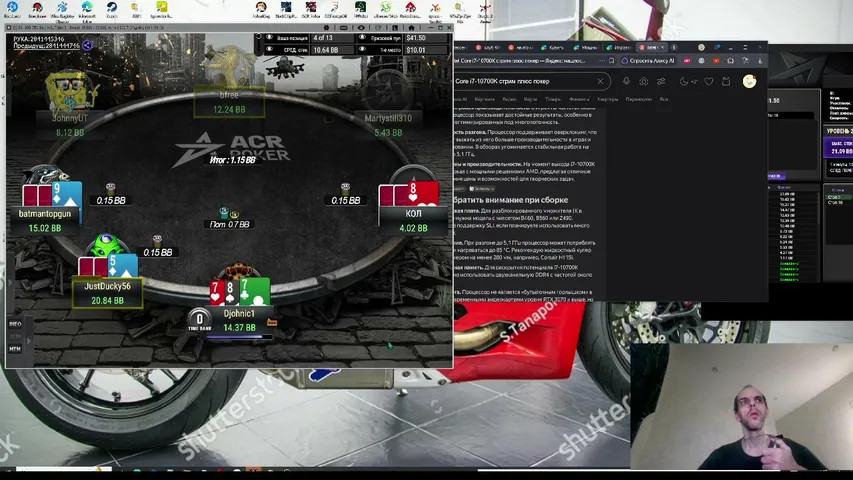
Task: Switch to the 'Картинки' search tab
Action: pyautogui.click(x=485, y=99)
